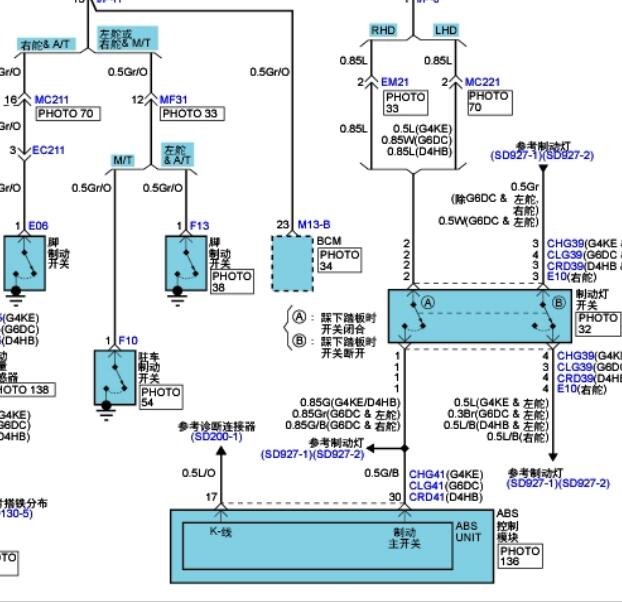Select the F10 parking brake switch symbol
The height and width of the screenshot is (602, 622).
(x=115, y=378)
